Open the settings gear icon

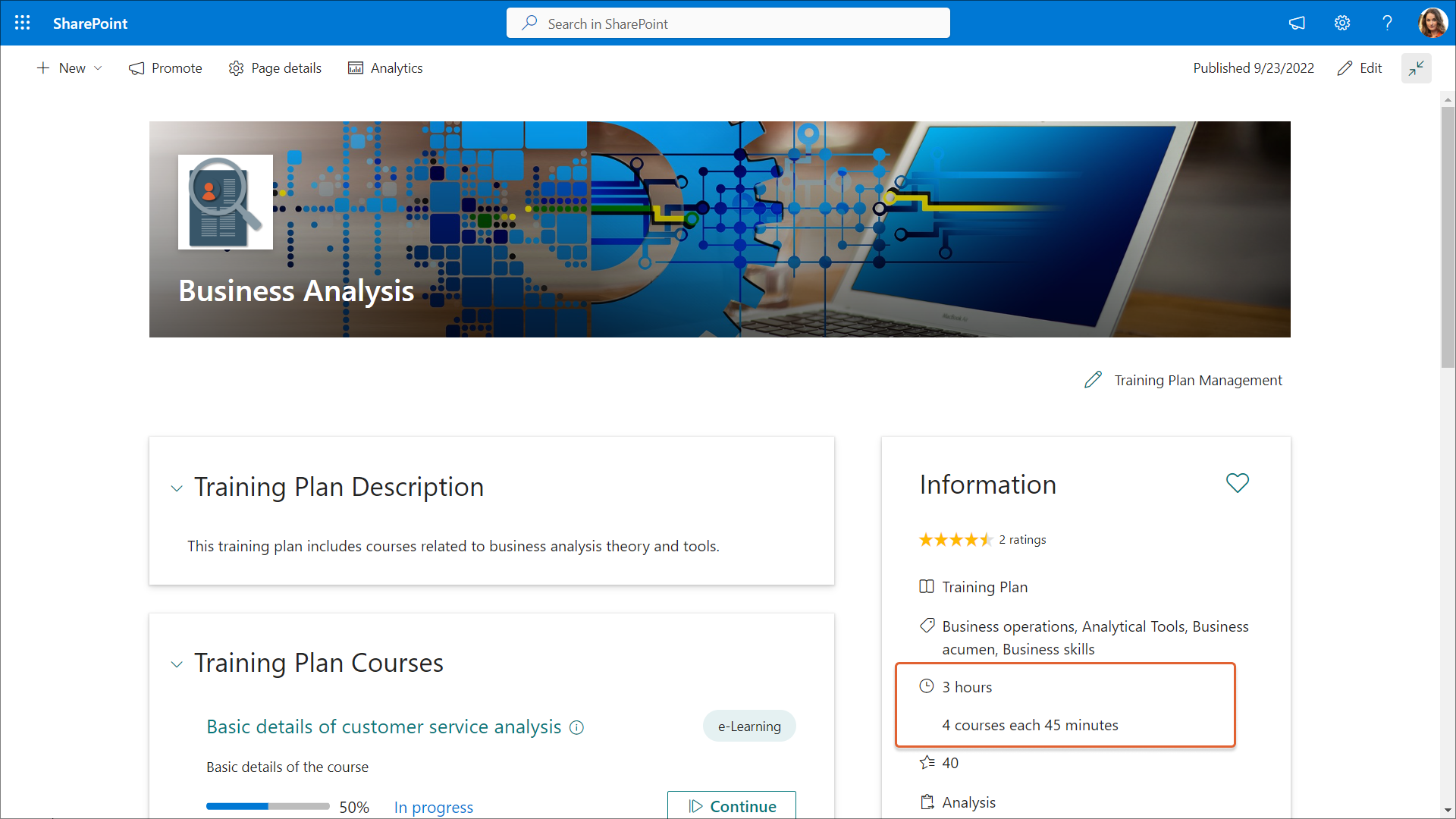click(x=1342, y=23)
